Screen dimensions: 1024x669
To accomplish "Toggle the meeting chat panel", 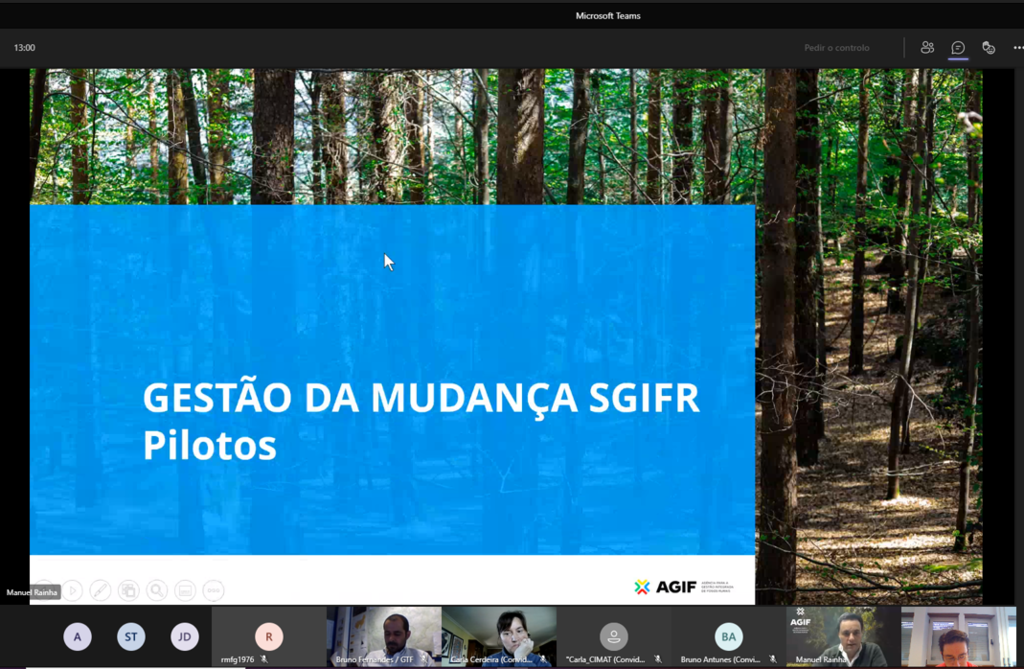I will 957,47.
